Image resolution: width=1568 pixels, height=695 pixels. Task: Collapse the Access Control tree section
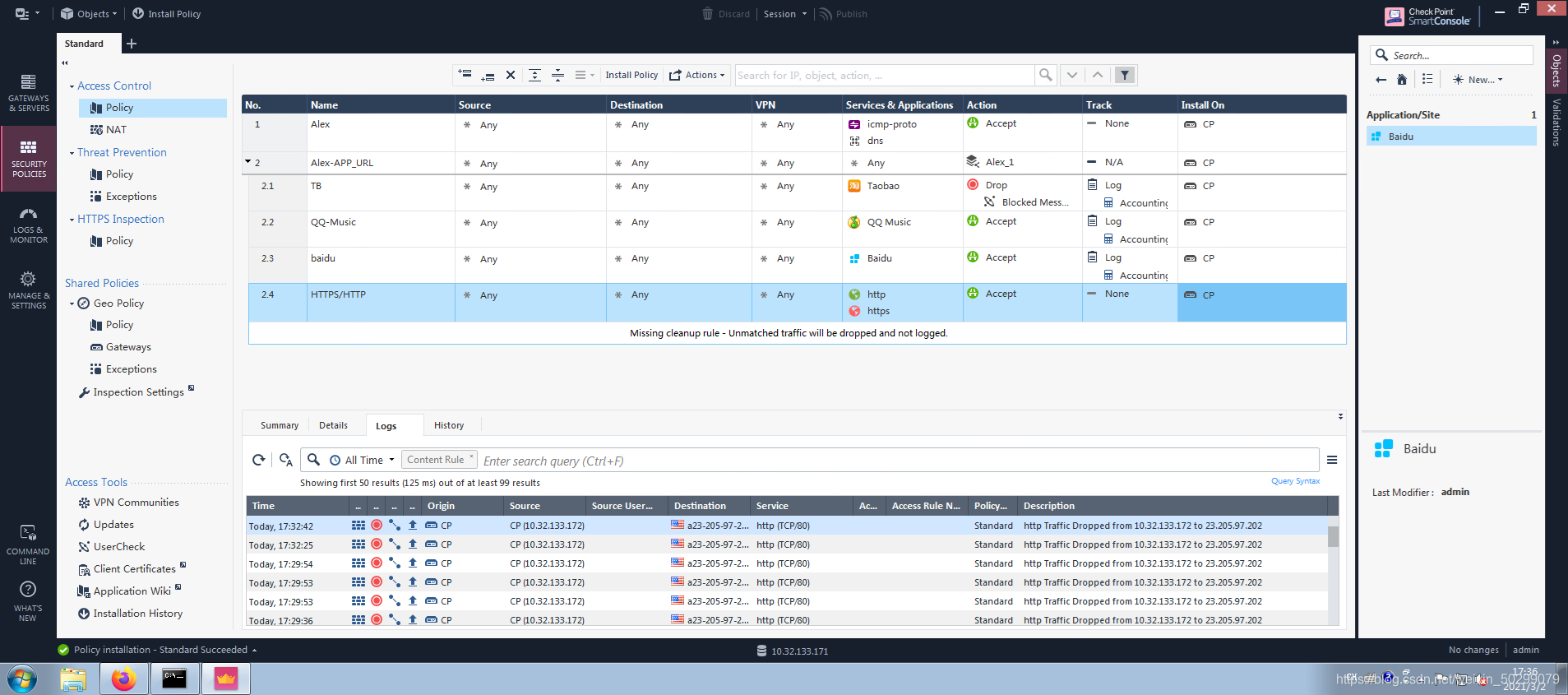click(72, 86)
